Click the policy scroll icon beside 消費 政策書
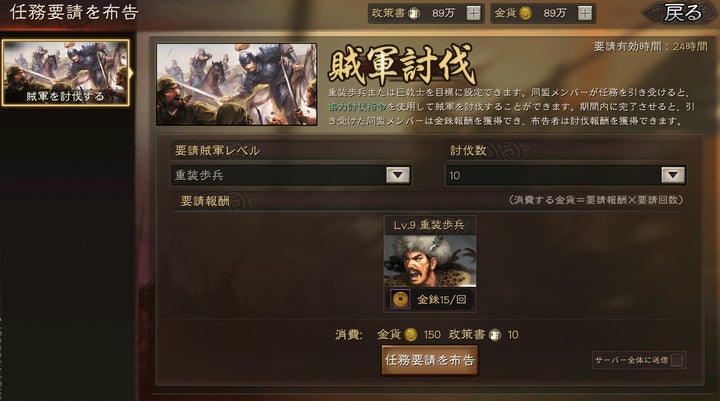 495,335
